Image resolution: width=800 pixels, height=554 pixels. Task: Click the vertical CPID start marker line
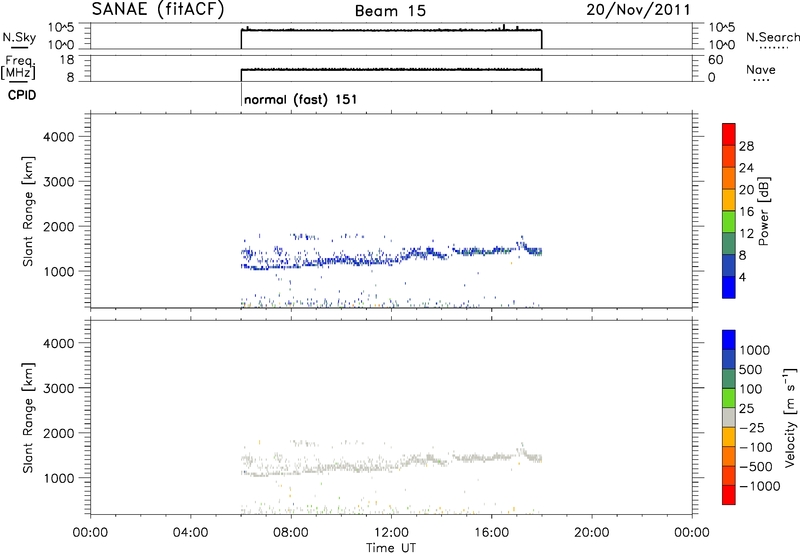pyautogui.click(x=241, y=94)
